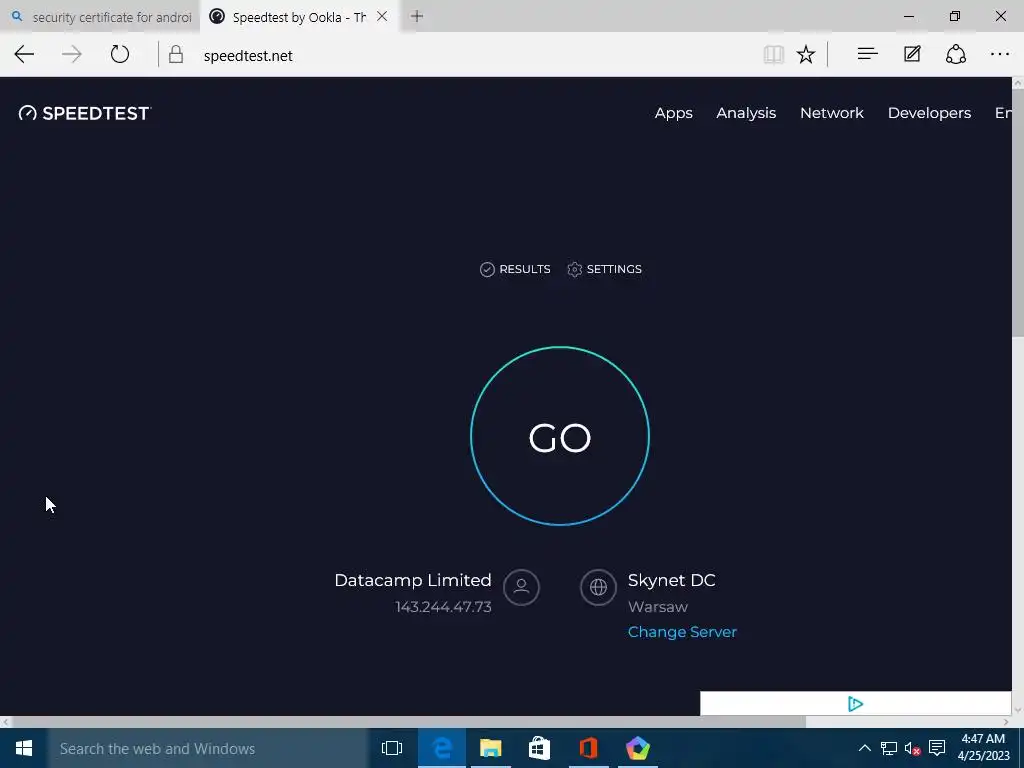
Task: Start the test with GO button
Action: point(560,436)
